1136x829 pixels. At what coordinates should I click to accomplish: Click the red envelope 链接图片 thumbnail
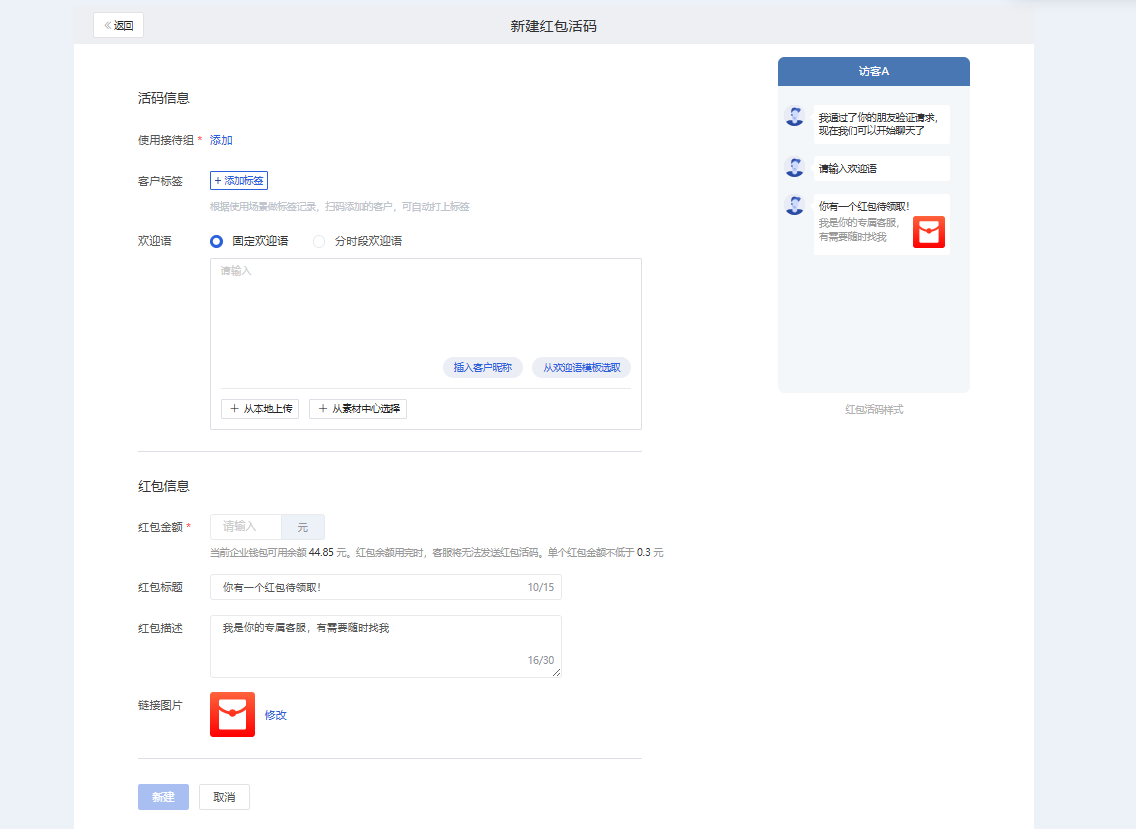(233, 715)
